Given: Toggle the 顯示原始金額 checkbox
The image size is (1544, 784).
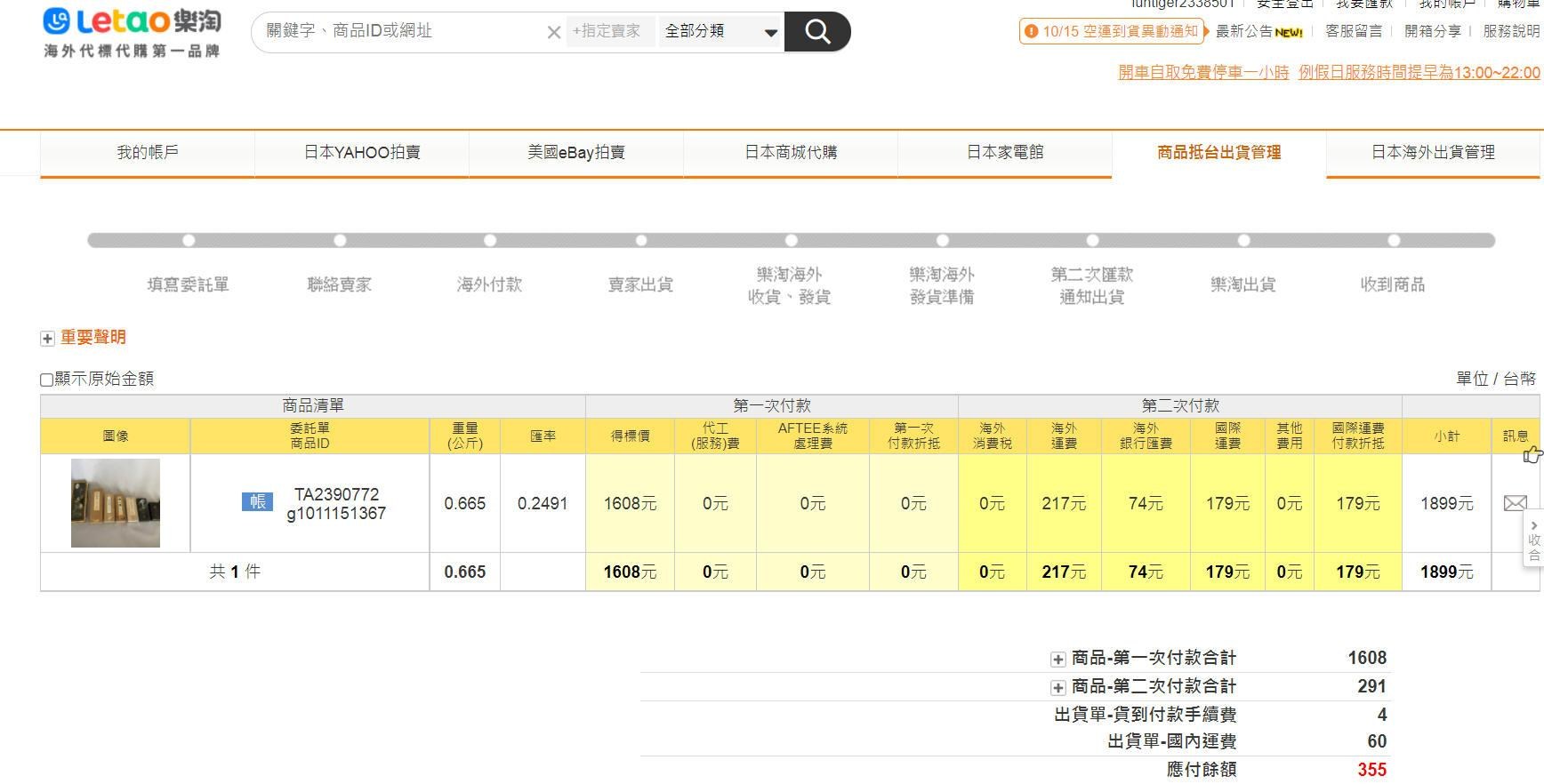Looking at the screenshot, I should 47,380.
